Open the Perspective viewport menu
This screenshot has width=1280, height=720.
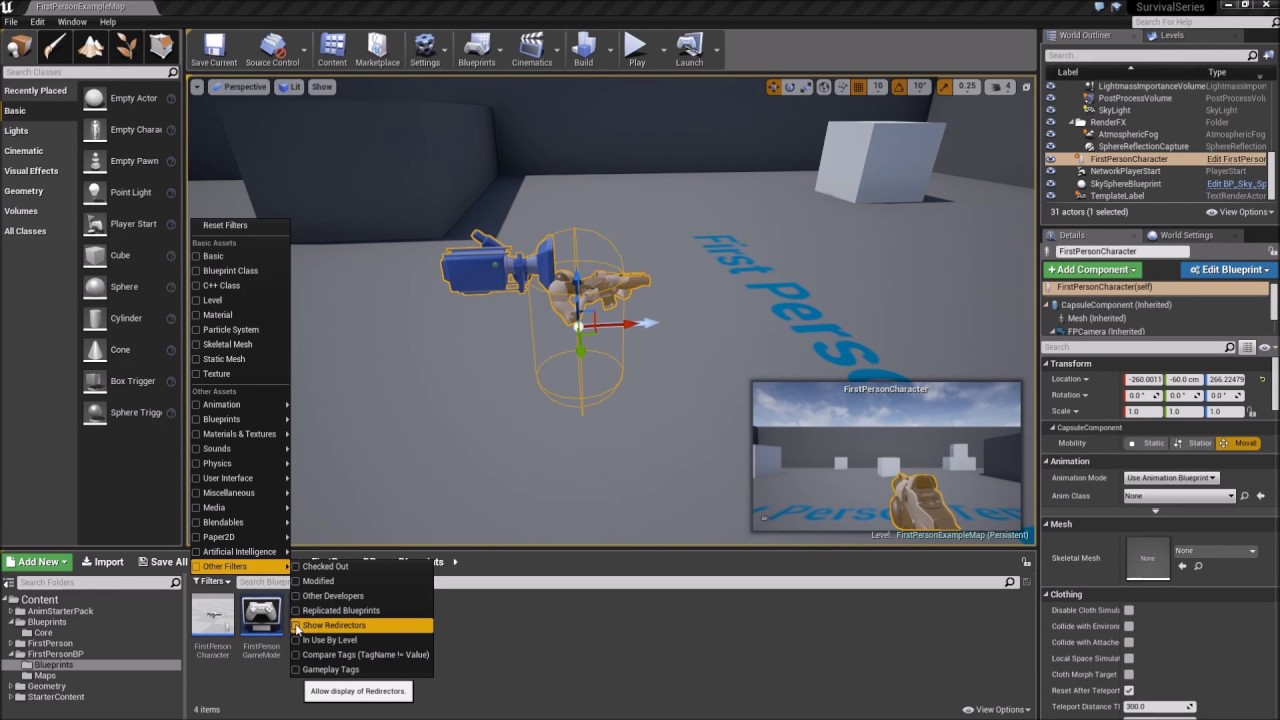pyautogui.click(x=239, y=87)
